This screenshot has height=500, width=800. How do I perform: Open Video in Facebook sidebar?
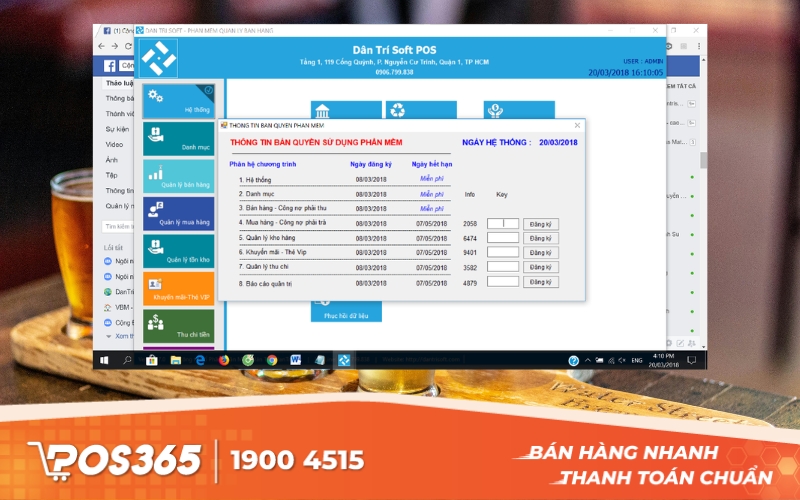point(114,144)
